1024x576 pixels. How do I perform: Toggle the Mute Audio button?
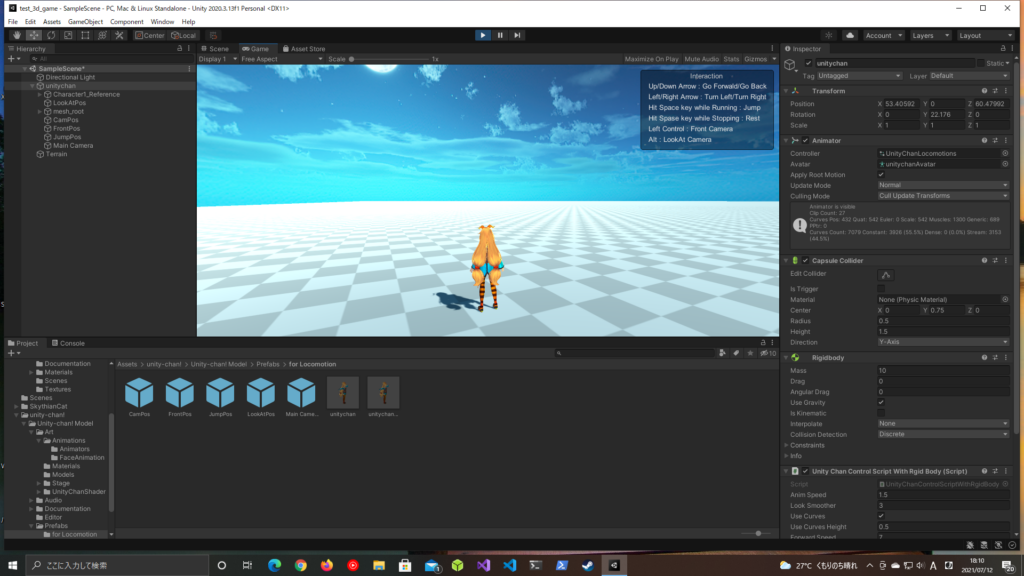pos(701,59)
